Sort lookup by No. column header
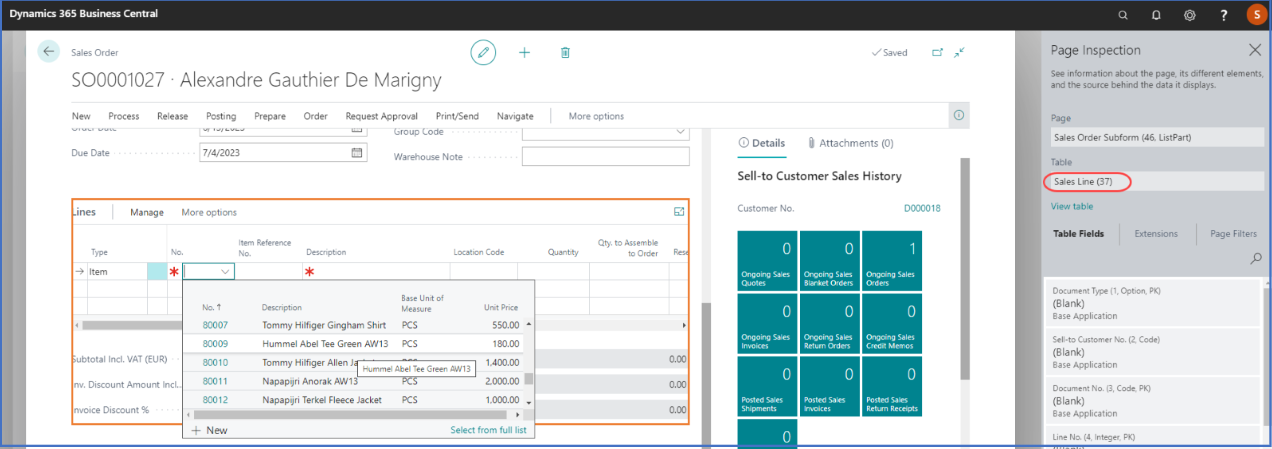 211,307
